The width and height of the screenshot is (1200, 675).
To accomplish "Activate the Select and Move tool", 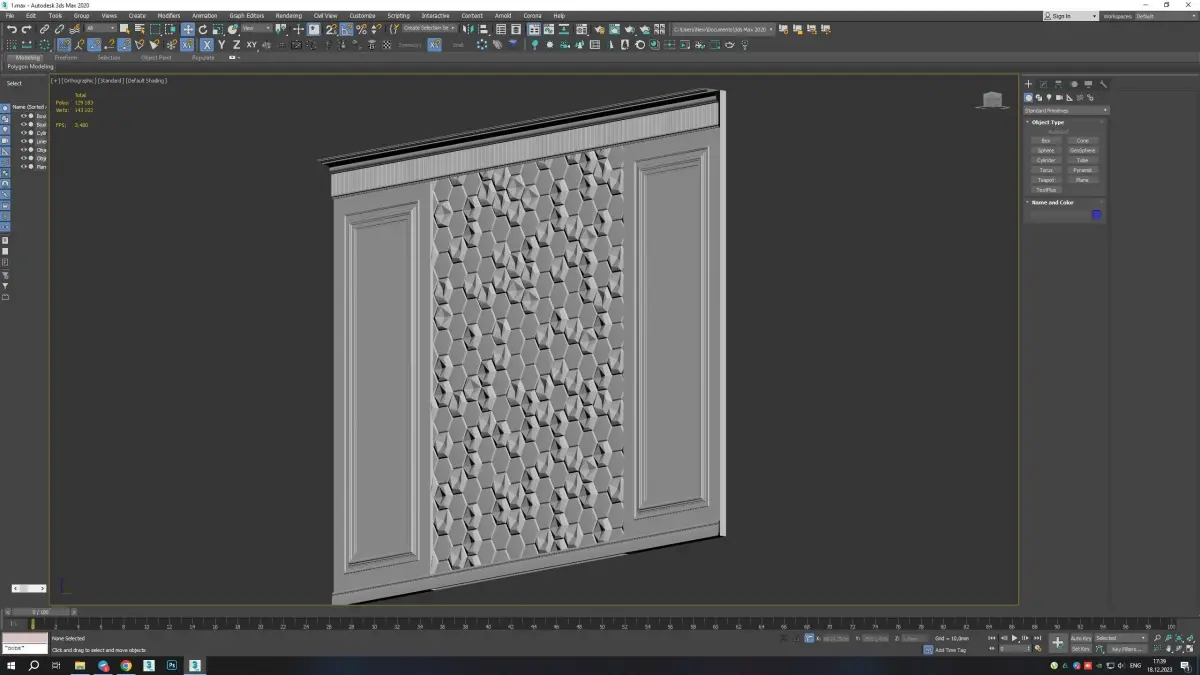I will [x=188, y=29].
